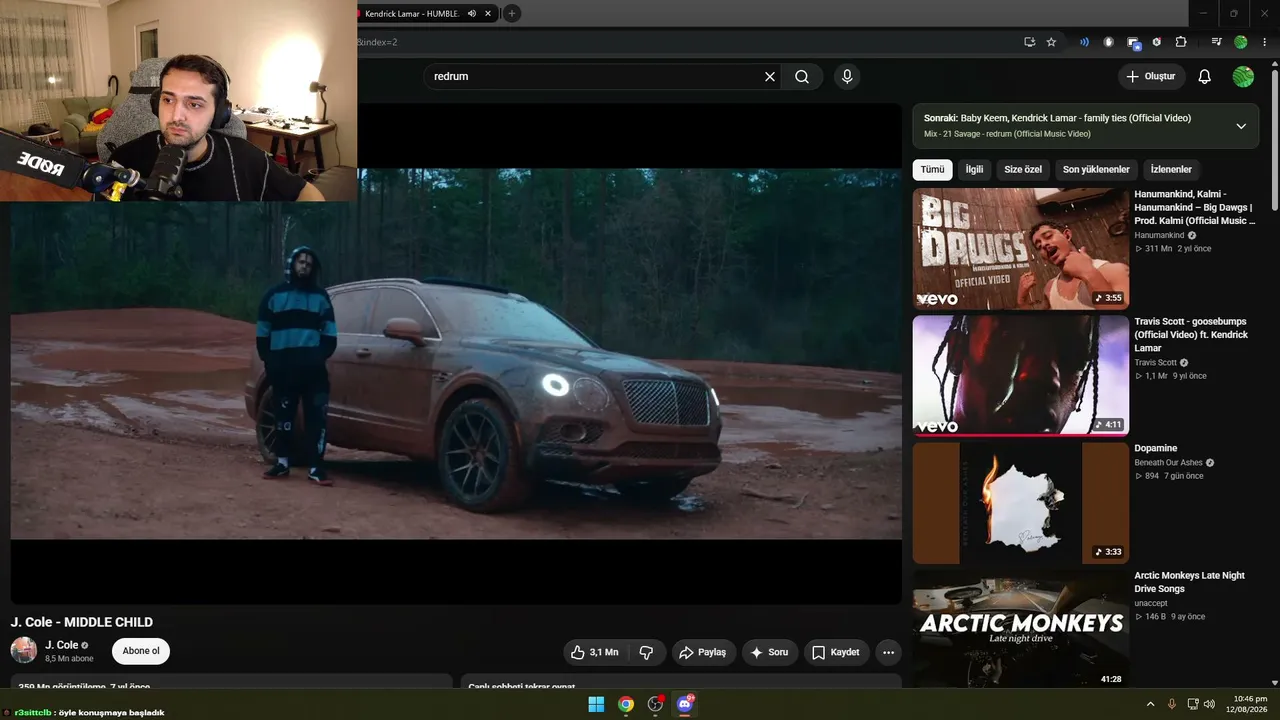Open Arctic Monkeys Late Night Drive Songs title
This screenshot has height=720, width=1280.
pyautogui.click(x=1190, y=582)
